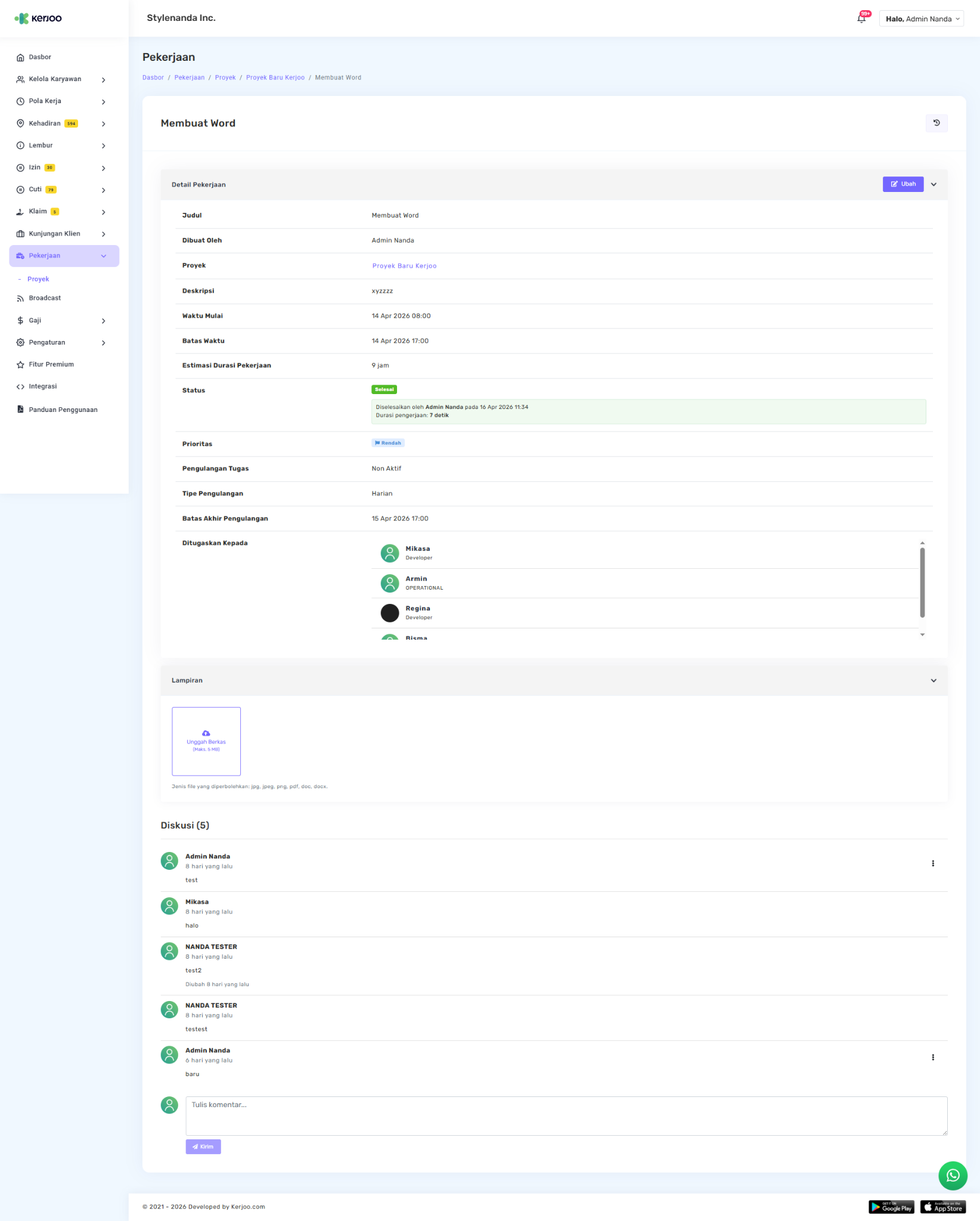This screenshot has width=980, height=1221.
Task: Open the Halo, Admin Nanda dropdown
Action: (921, 19)
